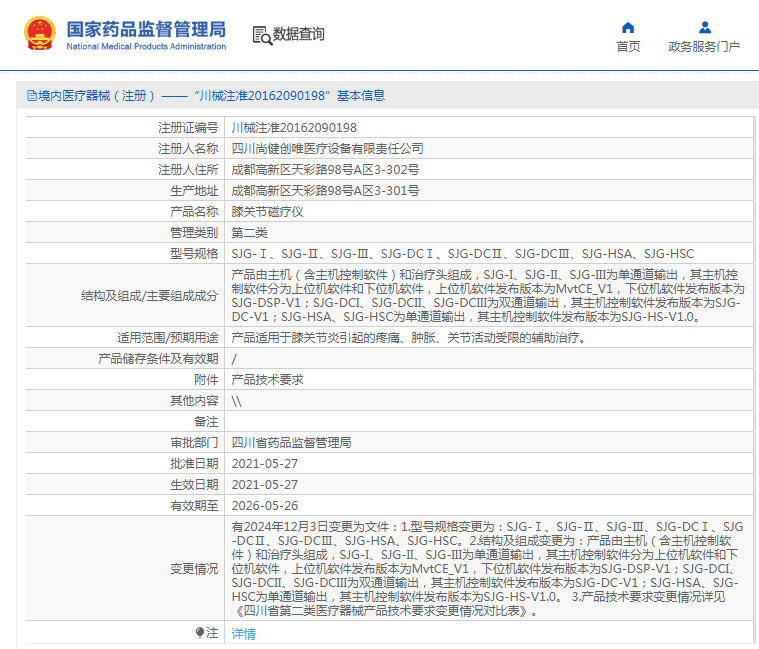Click the 审批部门 label
This screenshot has height=649, width=759.
pyautogui.click(x=194, y=443)
